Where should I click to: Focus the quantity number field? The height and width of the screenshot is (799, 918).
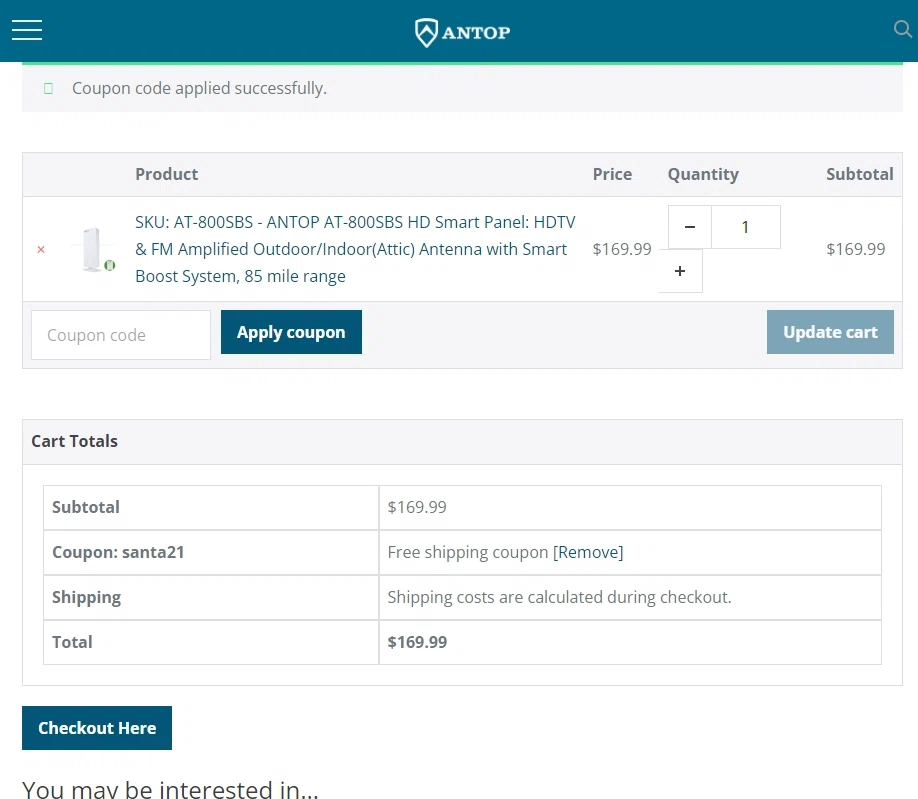point(746,227)
